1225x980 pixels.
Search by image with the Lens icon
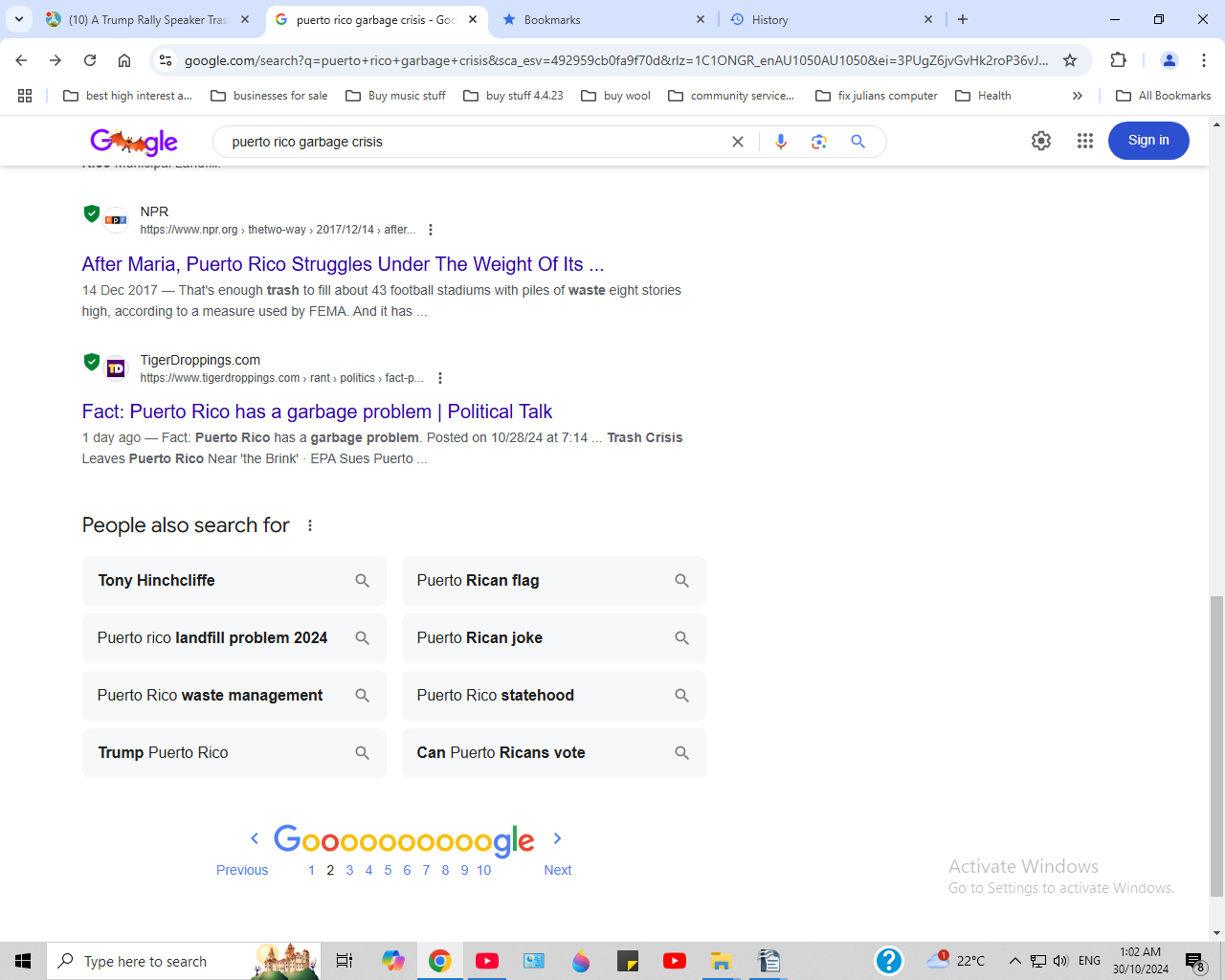coord(819,142)
